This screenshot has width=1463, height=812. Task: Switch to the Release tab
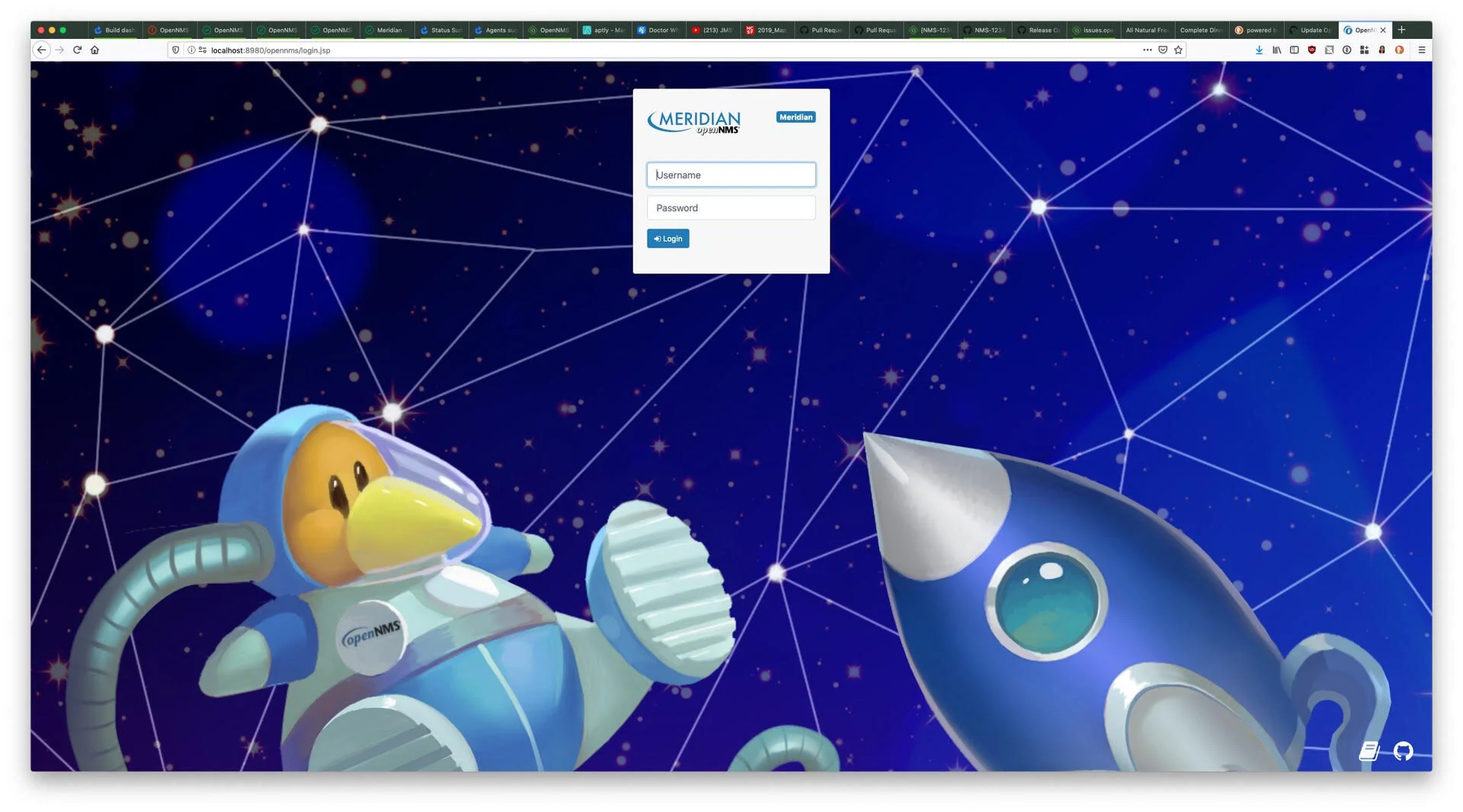tap(1039, 30)
